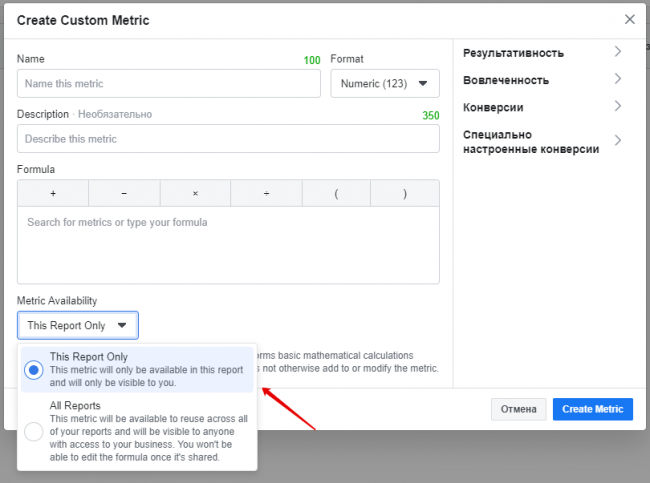Focus the Name this metric field

click(x=168, y=84)
